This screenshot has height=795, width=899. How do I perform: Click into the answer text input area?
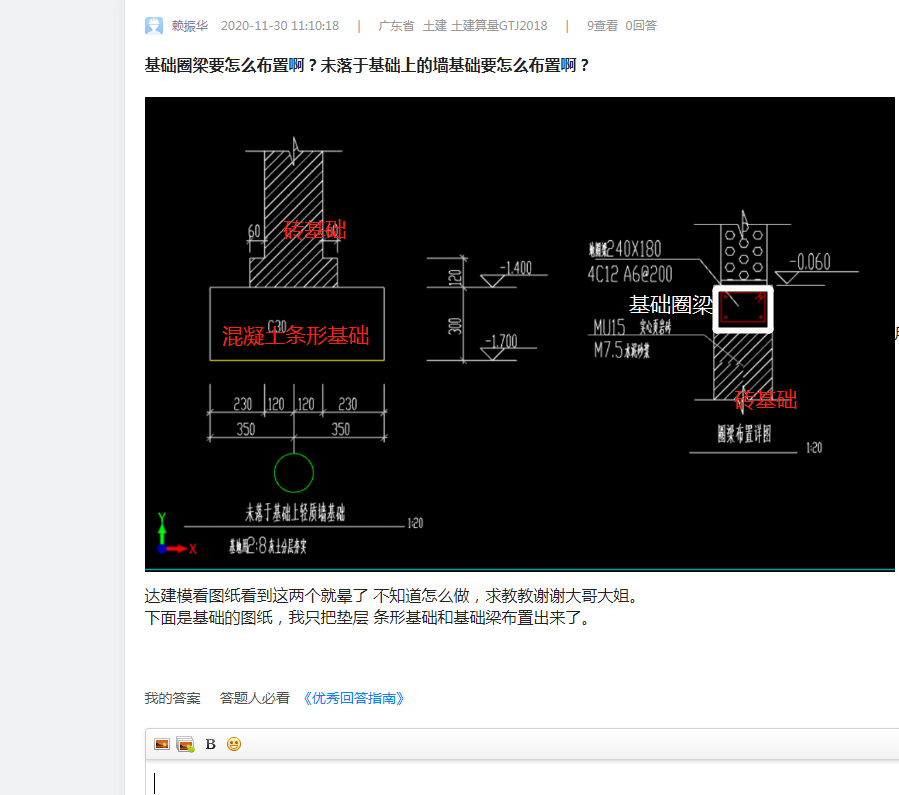[522, 778]
